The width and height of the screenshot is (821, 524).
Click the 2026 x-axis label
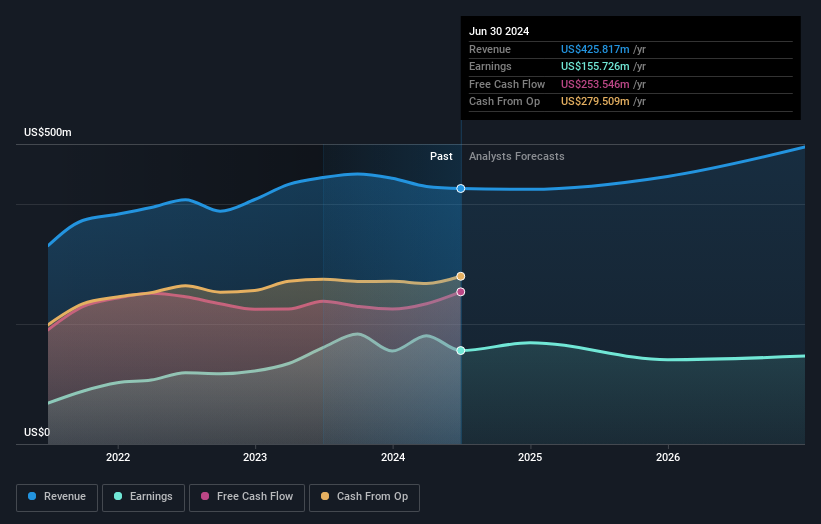[668, 458]
